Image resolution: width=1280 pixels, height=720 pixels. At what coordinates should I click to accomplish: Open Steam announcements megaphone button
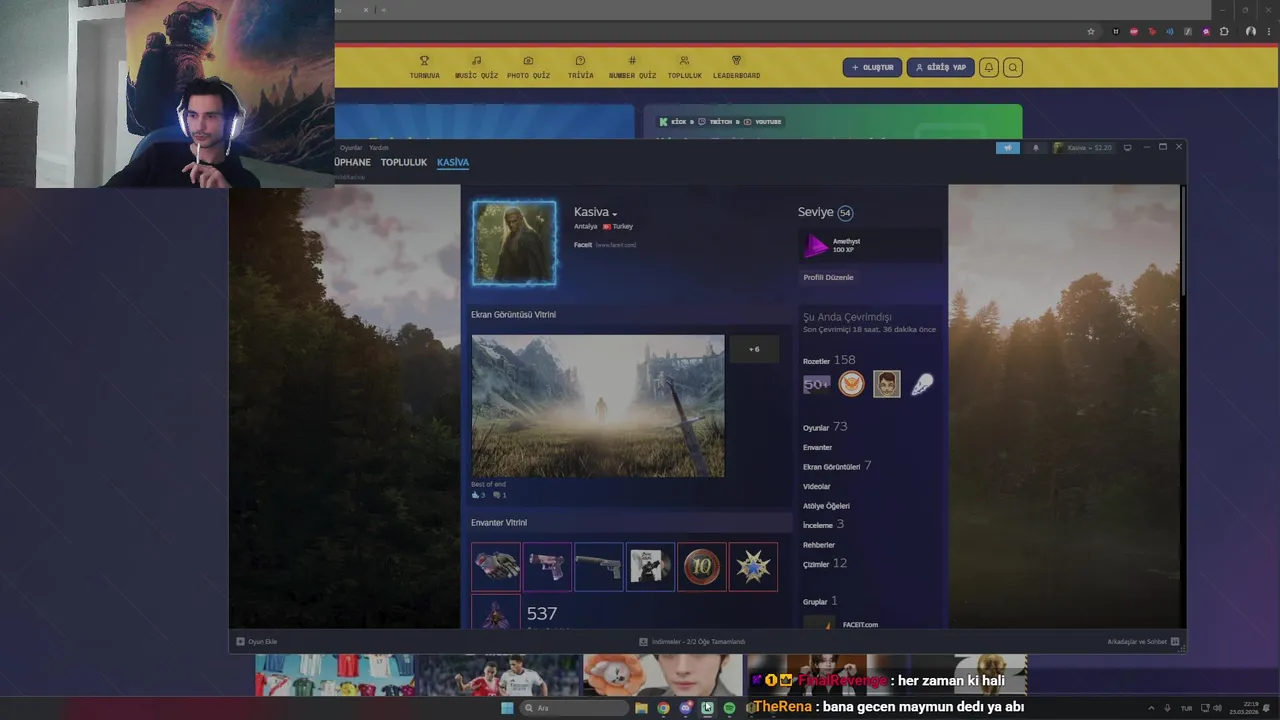[1008, 148]
